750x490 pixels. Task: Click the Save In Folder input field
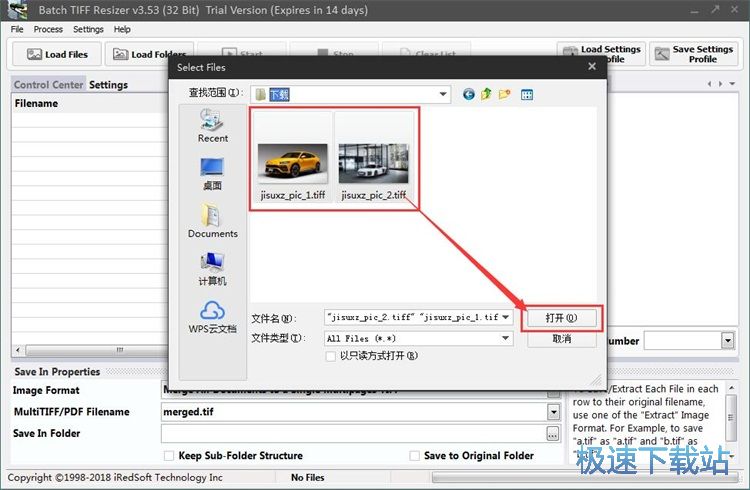pos(354,434)
